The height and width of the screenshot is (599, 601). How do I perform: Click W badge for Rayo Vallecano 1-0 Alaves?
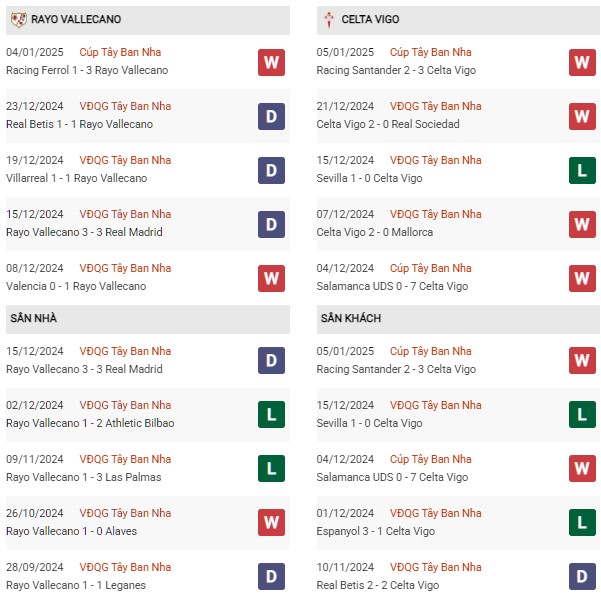click(x=271, y=522)
